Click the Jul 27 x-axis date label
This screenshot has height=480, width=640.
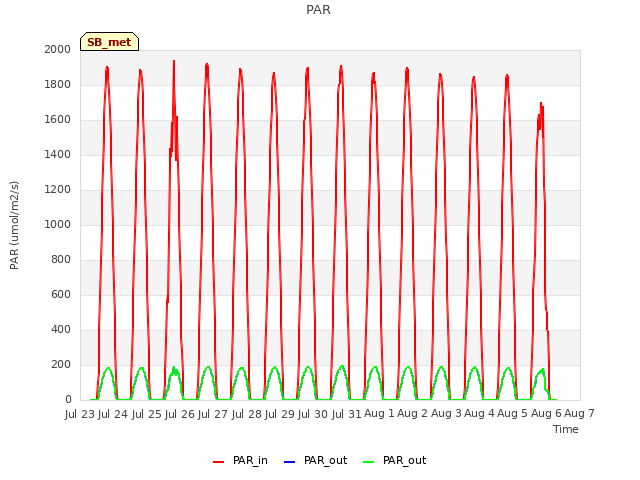213,414
